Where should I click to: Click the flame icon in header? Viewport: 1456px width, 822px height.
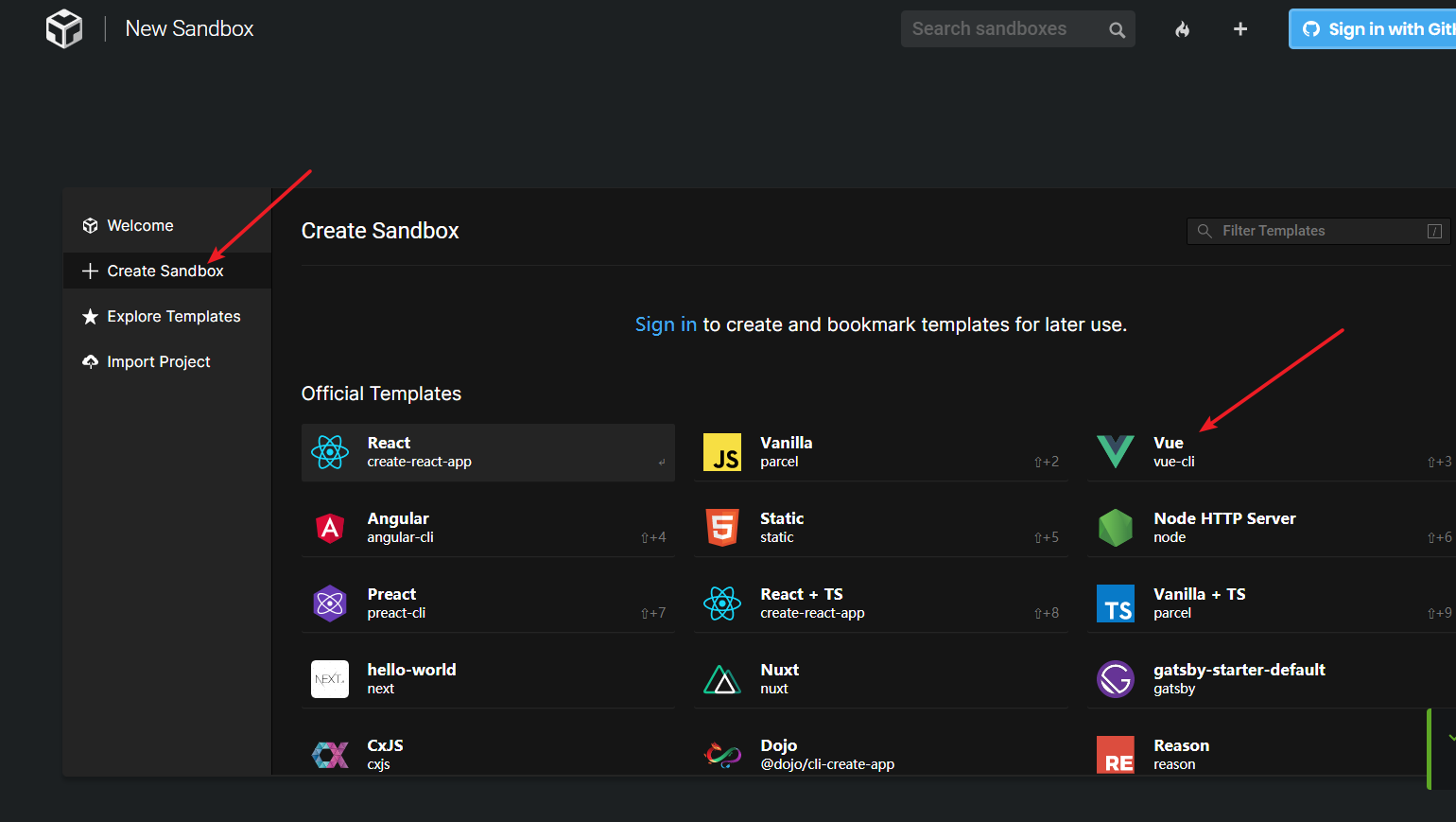click(1182, 29)
